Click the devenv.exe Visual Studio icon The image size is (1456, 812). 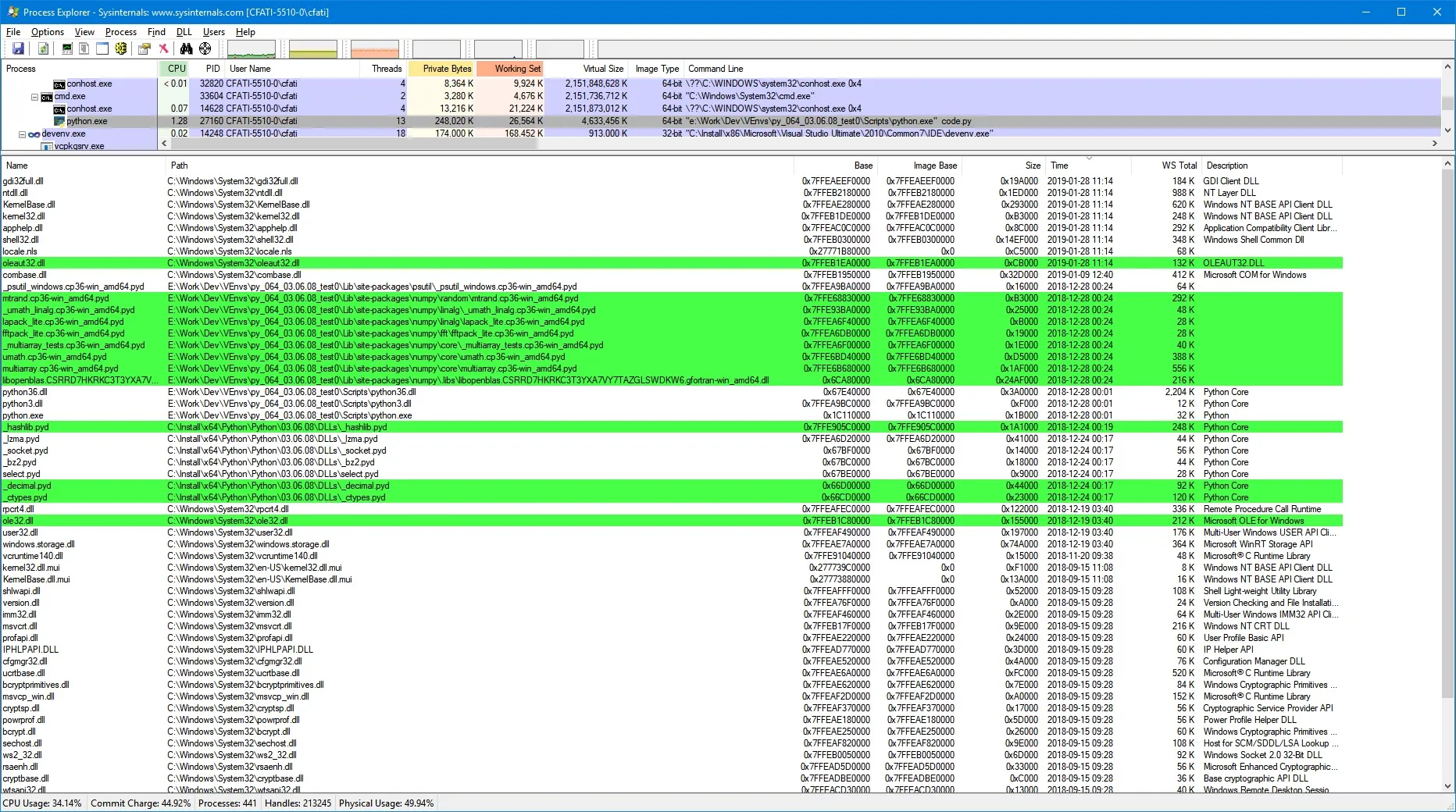tap(34, 134)
